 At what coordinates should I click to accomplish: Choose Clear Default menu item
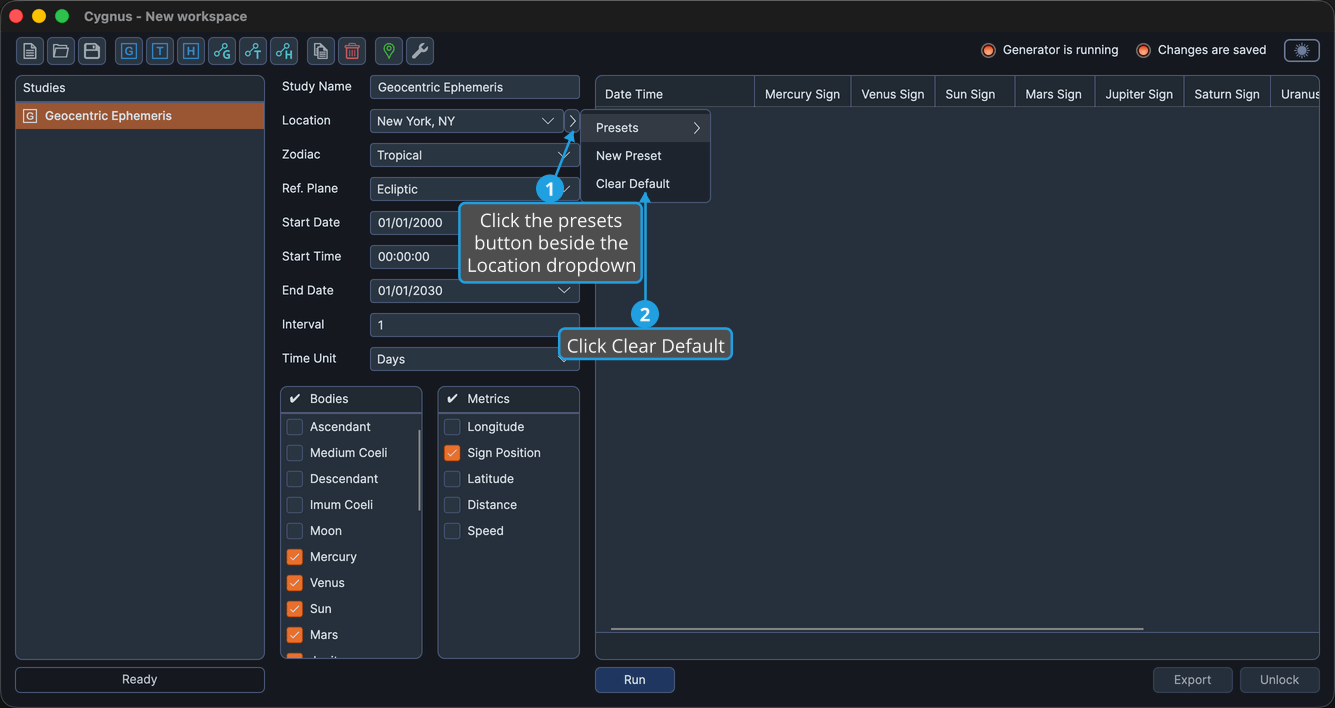pos(646,184)
